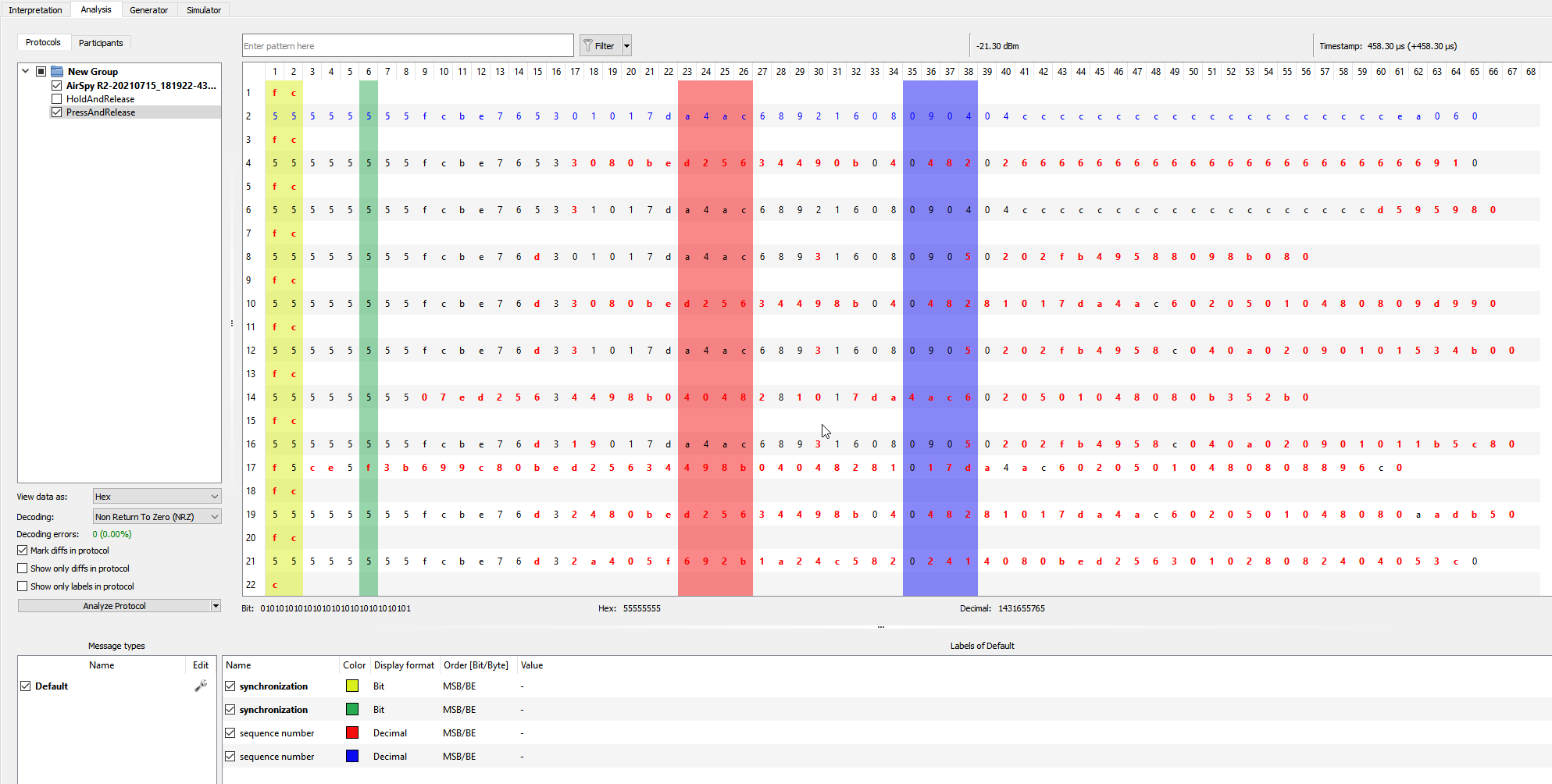Viewport: 1552px width, 784px height.
Task: Open the Decoding NRZ dropdown
Action: [157, 517]
